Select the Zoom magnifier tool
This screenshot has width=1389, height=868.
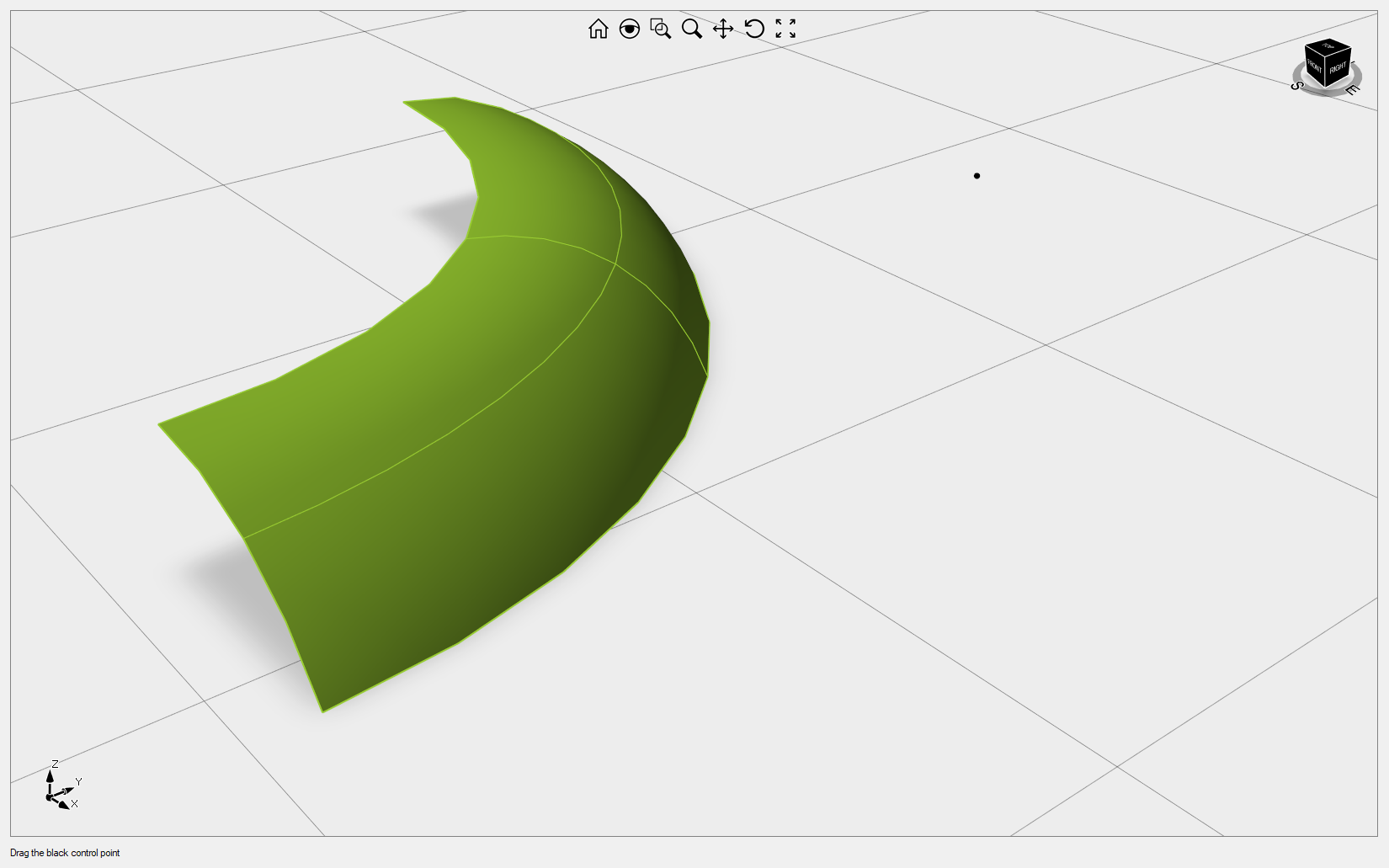(x=691, y=29)
